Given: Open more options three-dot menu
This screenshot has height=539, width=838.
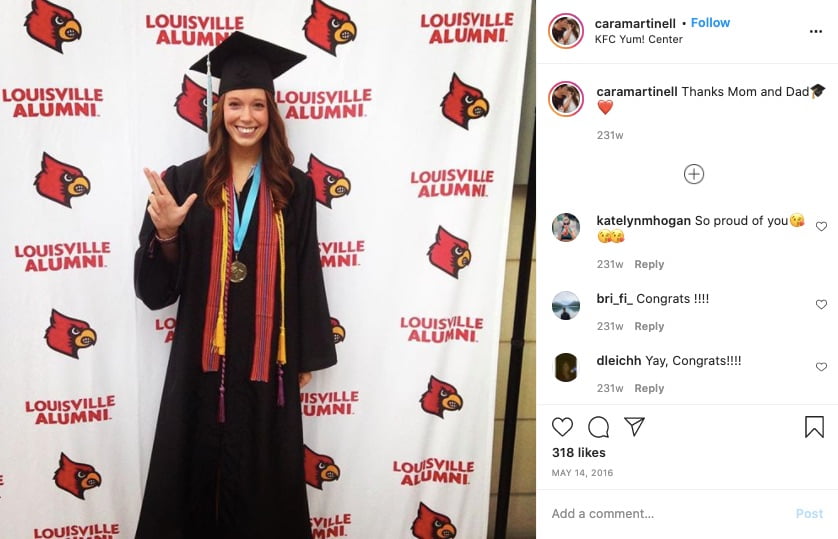Looking at the screenshot, I should coord(816,32).
